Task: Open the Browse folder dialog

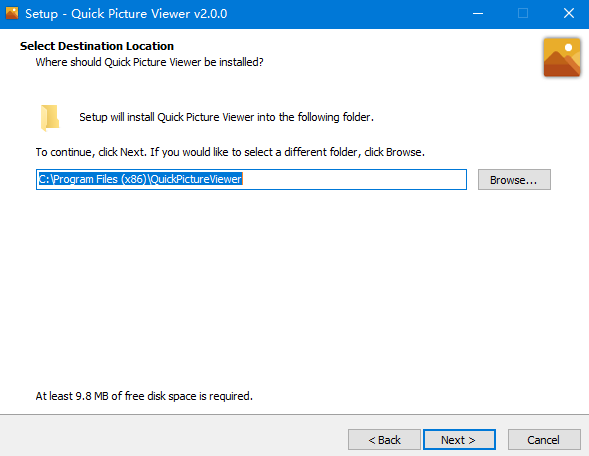Action: coord(514,180)
